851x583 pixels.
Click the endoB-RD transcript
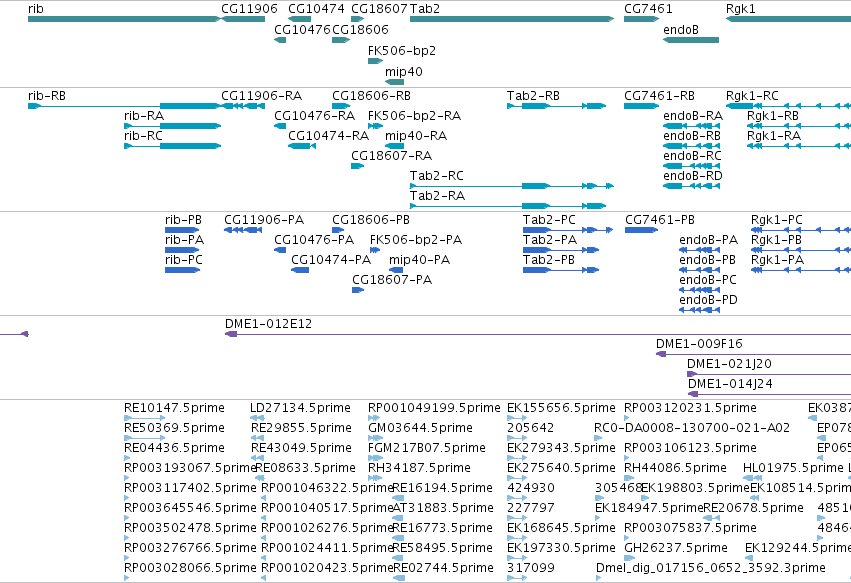pyautogui.click(x=691, y=186)
